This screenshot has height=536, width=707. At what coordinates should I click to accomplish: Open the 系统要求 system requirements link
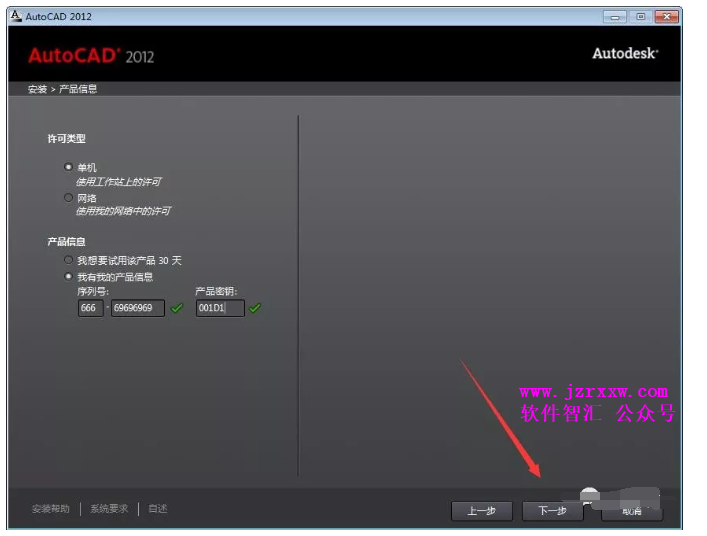[x=109, y=509]
